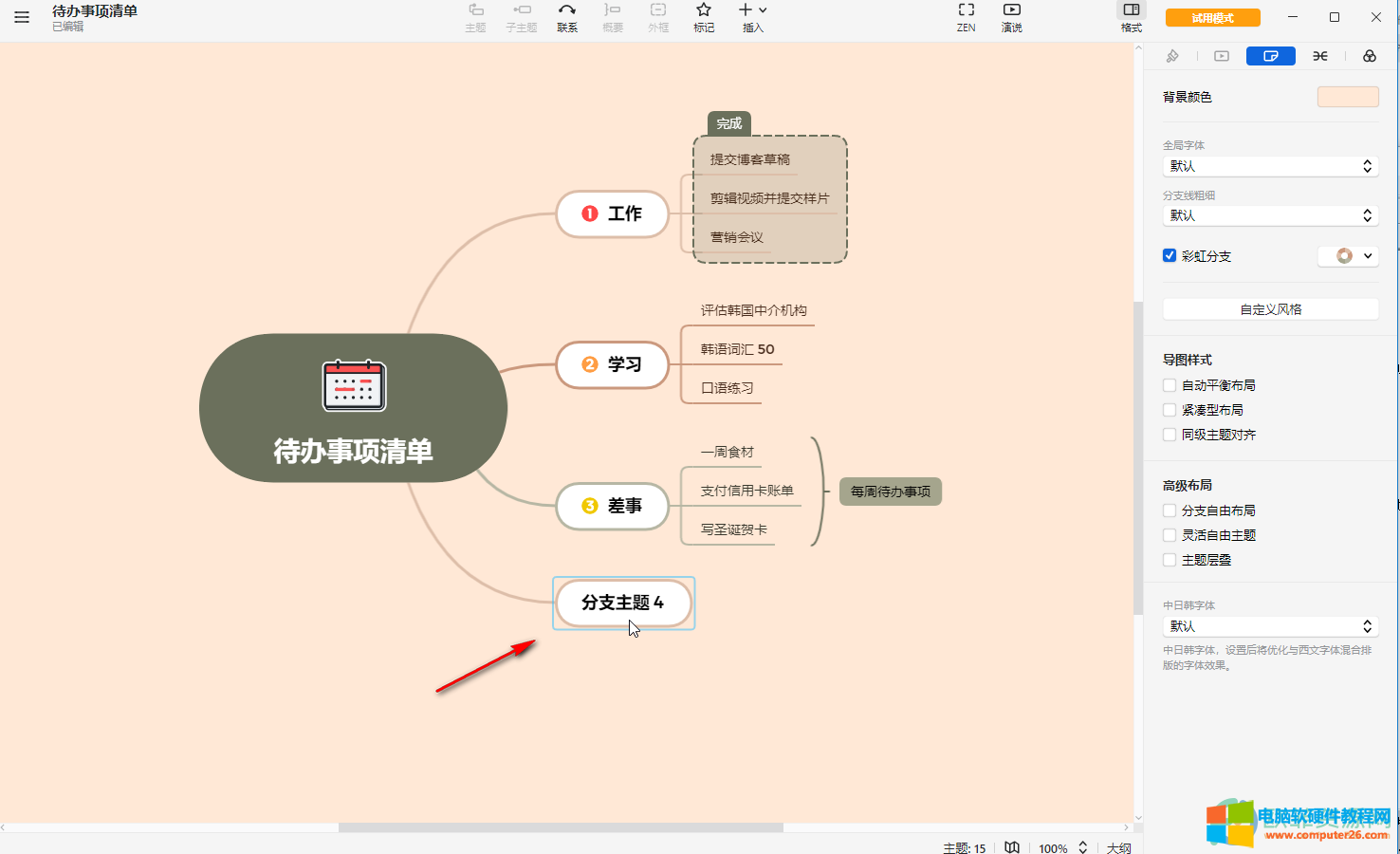
Task: Select subtopic 支付信用卡账单
Action: pos(746,491)
